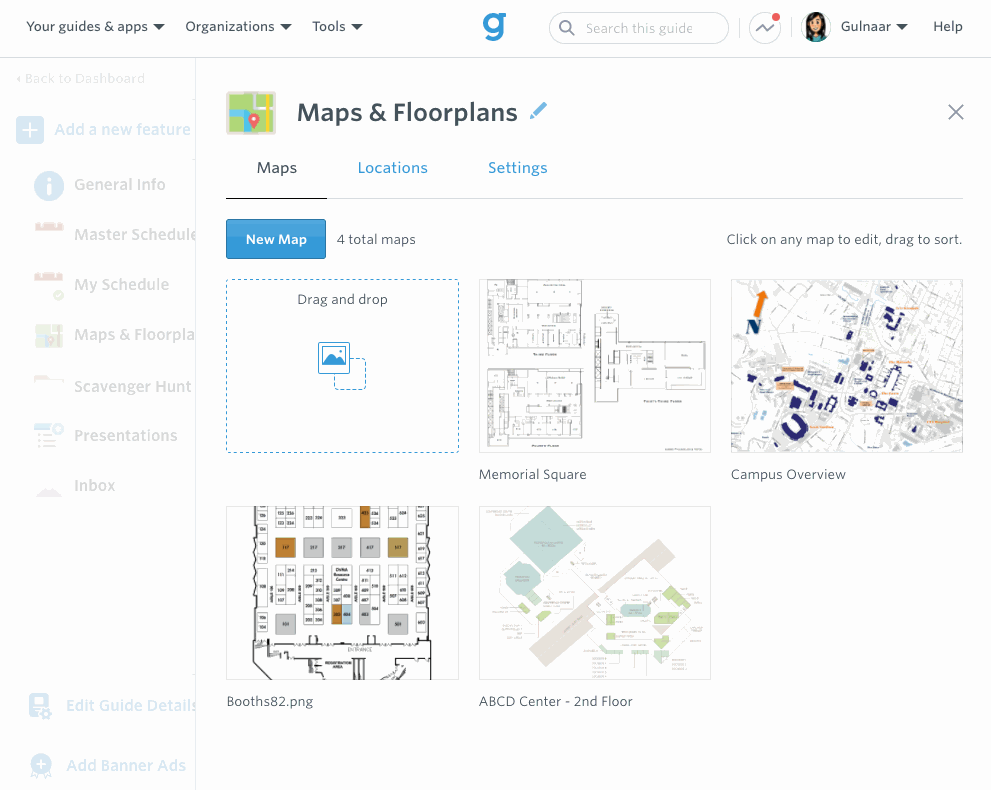Click the Drag and drop upload area
991x790 pixels.
click(x=343, y=366)
